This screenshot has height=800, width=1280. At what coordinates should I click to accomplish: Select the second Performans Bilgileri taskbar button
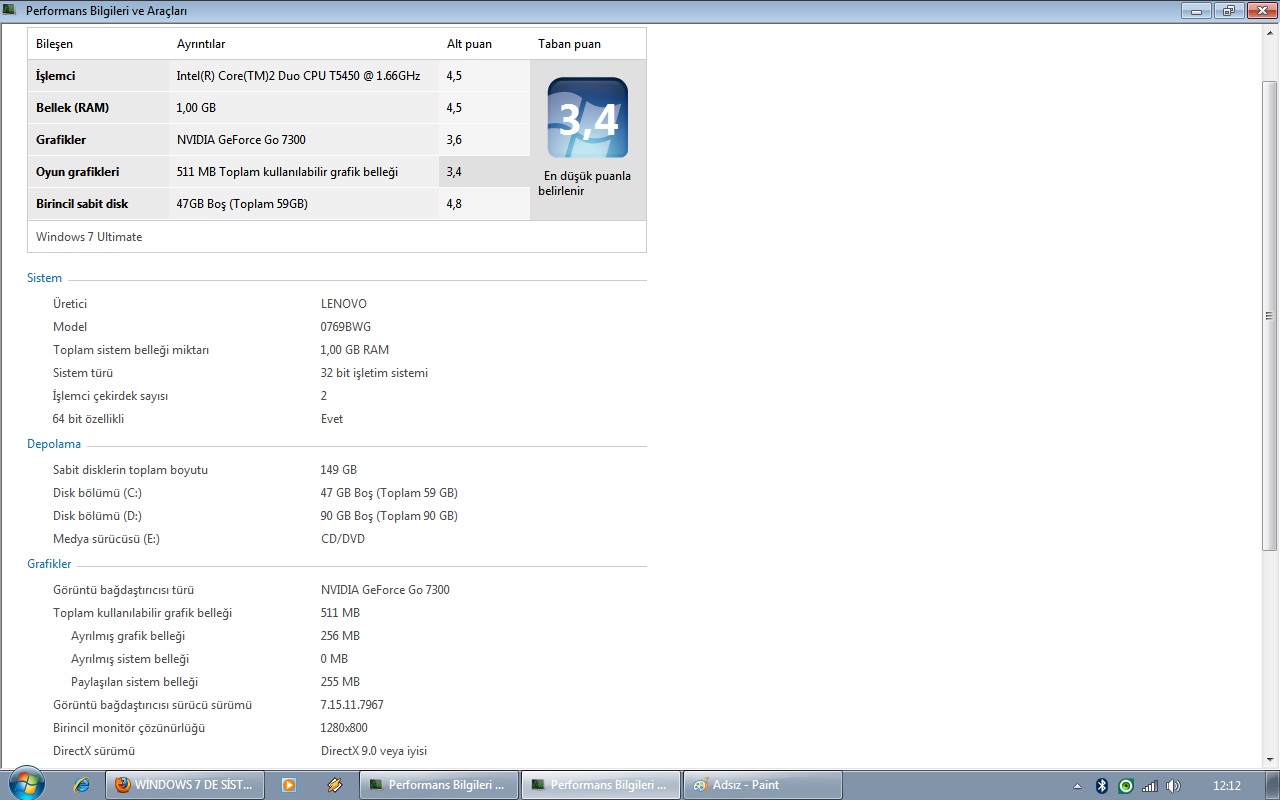click(x=601, y=785)
